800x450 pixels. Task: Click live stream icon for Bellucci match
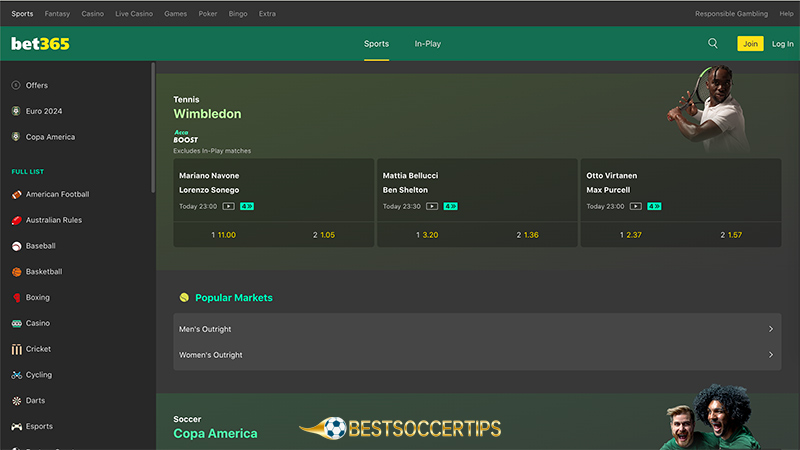pos(432,206)
